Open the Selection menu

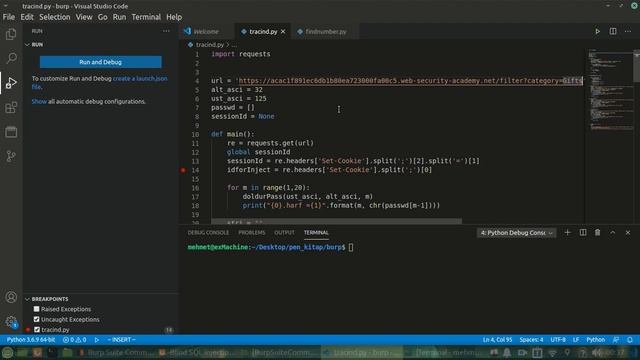[x=55, y=17]
